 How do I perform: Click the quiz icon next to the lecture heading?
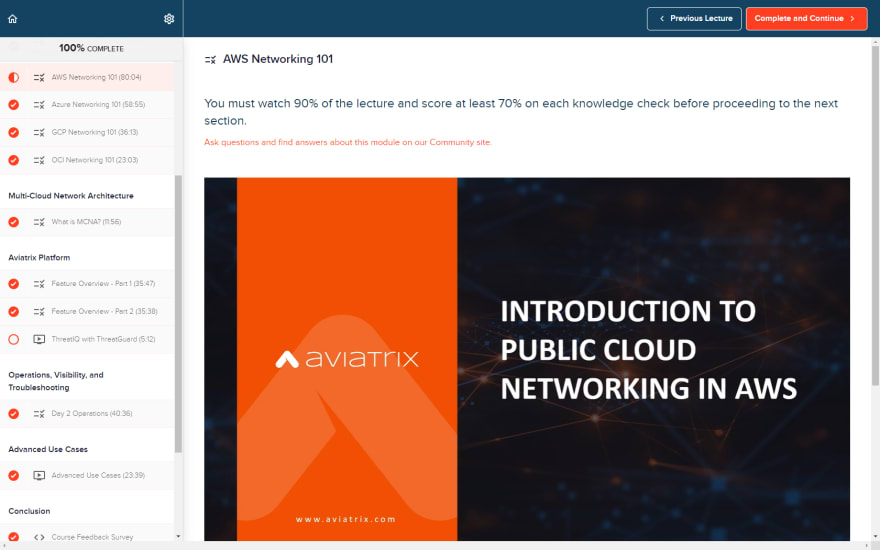click(x=210, y=59)
